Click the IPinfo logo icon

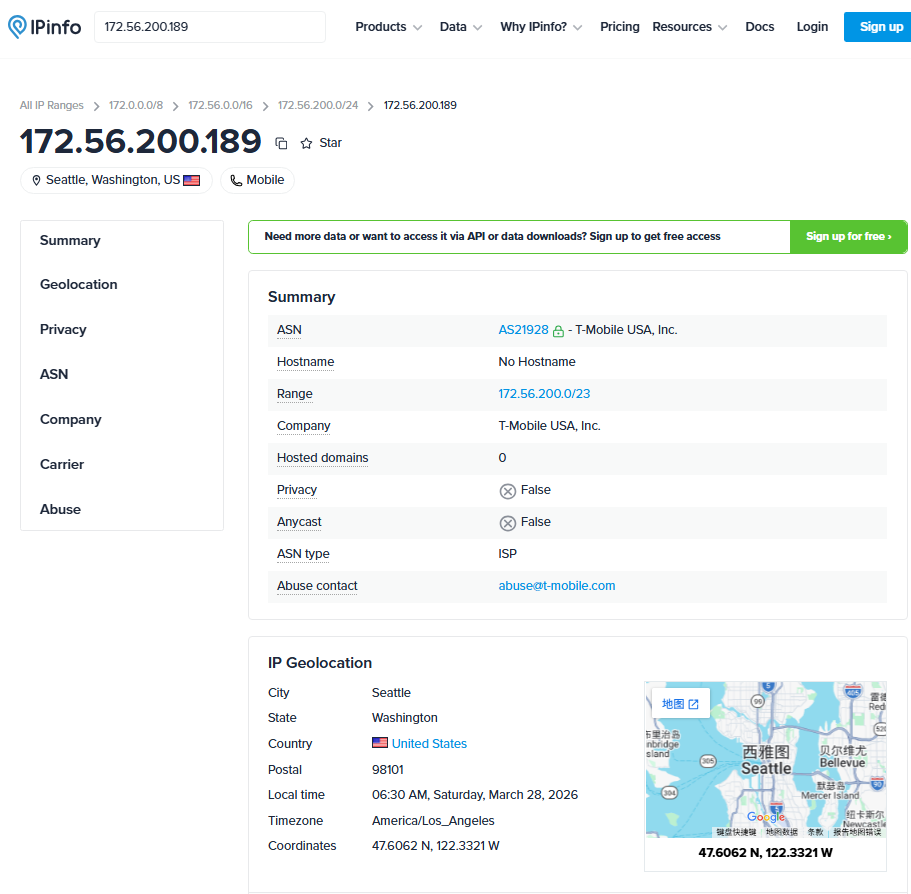18,27
